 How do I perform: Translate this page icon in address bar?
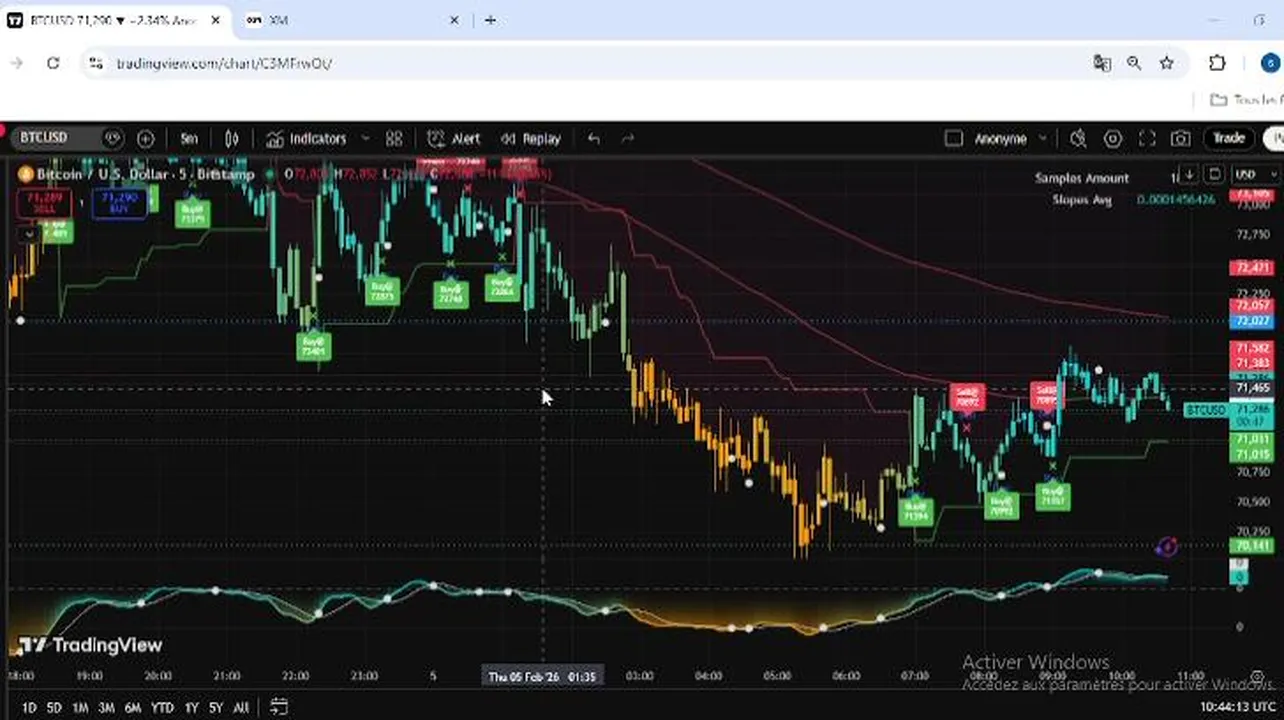coord(1102,63)
